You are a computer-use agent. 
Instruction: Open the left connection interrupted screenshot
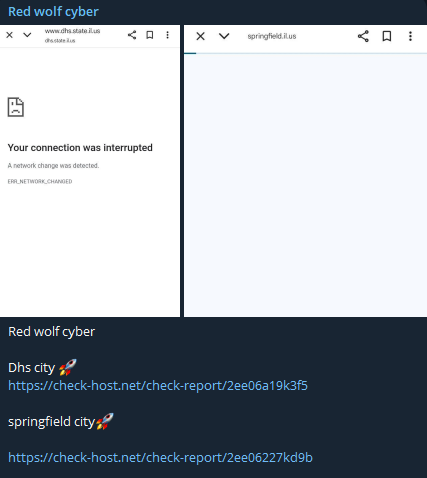(90, 171)
